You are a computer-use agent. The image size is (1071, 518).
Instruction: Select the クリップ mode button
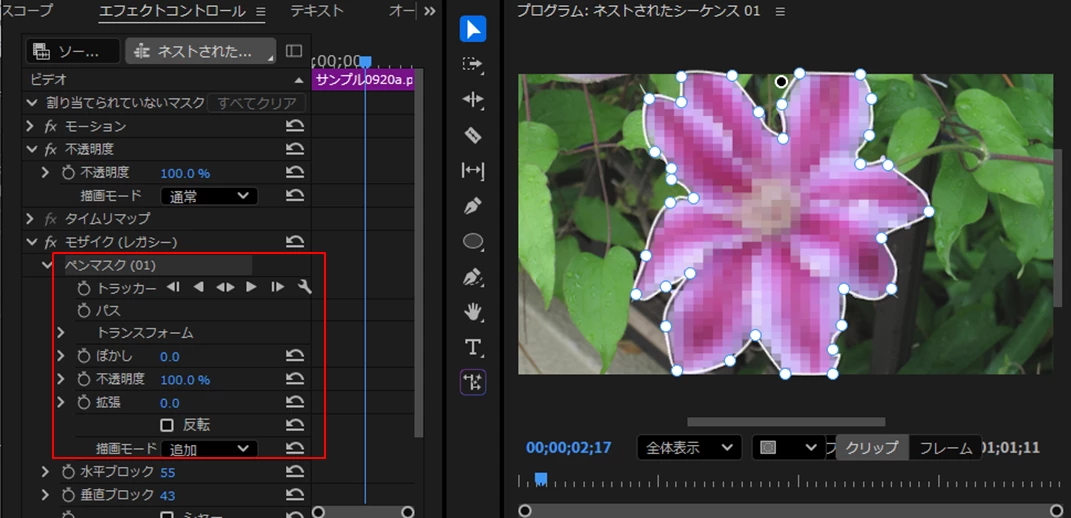(872, 448)
